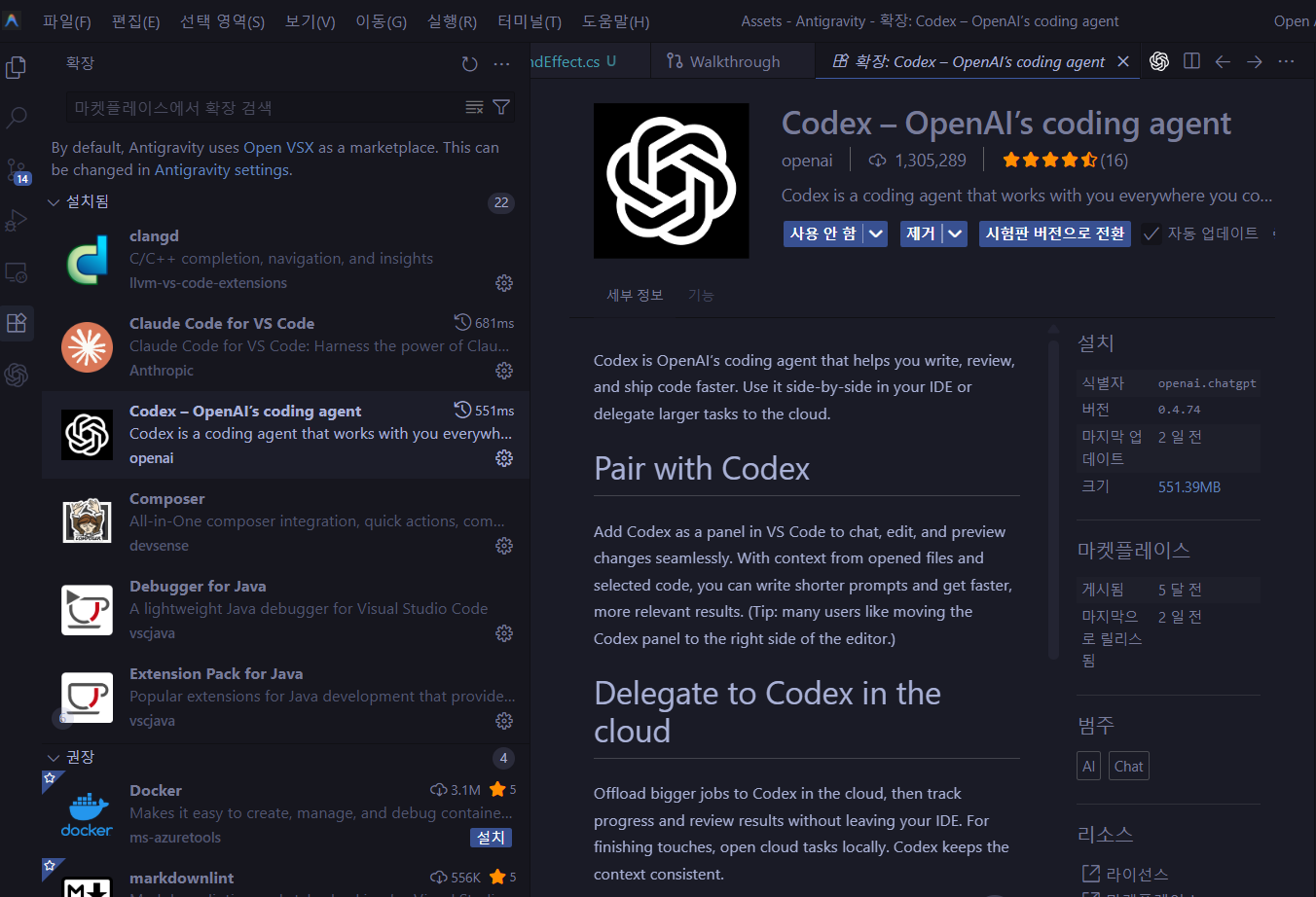
Task: Open the 편집(E) menu
Action: tap(136, 21)
